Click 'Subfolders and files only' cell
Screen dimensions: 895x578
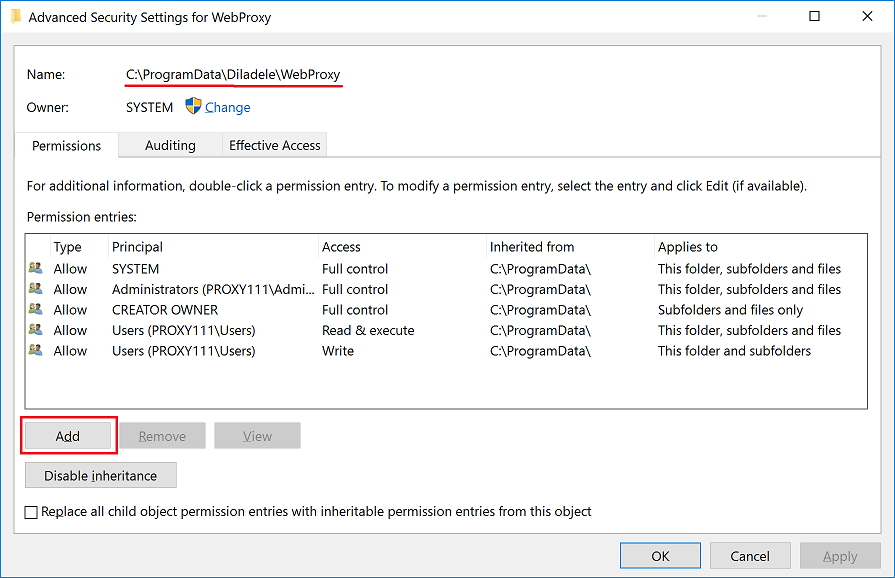point(730,310)
